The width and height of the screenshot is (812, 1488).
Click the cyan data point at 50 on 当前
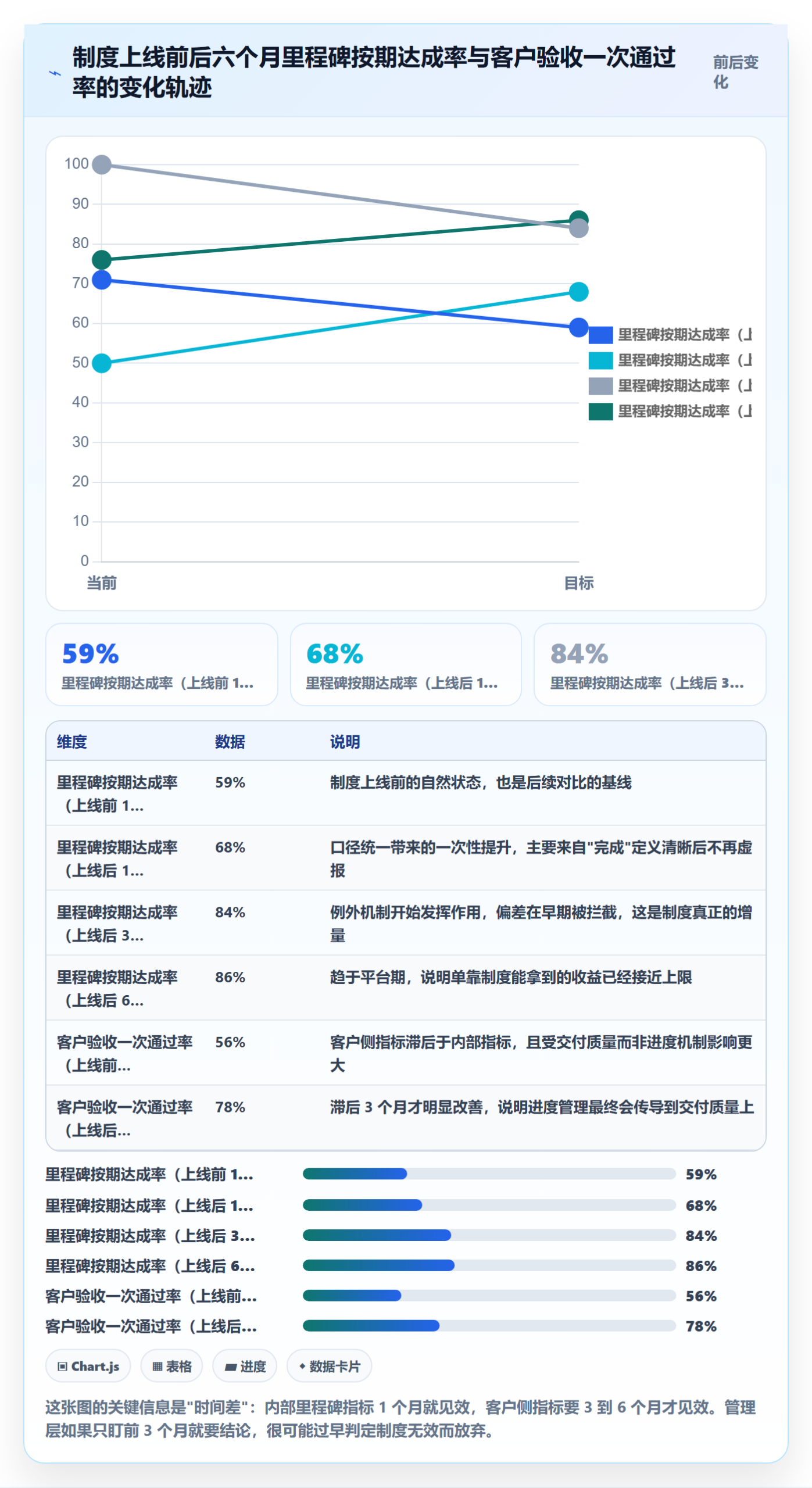pyautogui.click(x=102, y=363)
